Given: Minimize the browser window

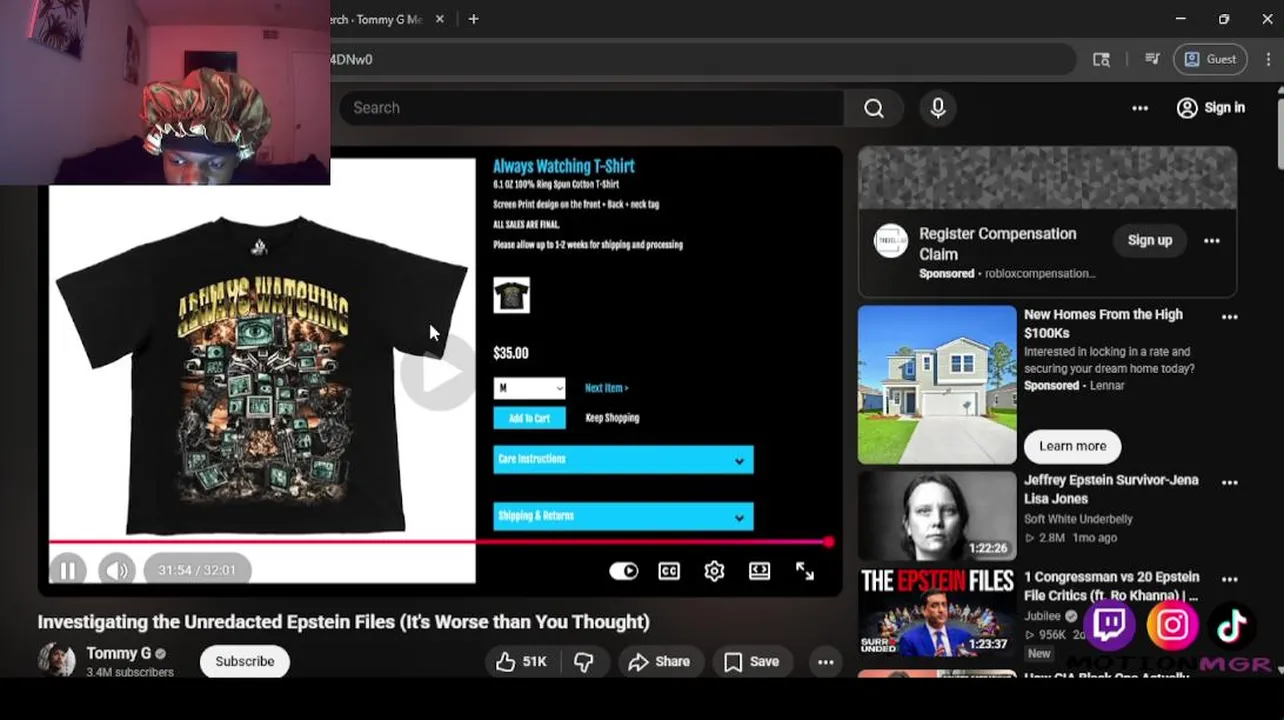Looking at the screenshot, I should (1180, 19).
